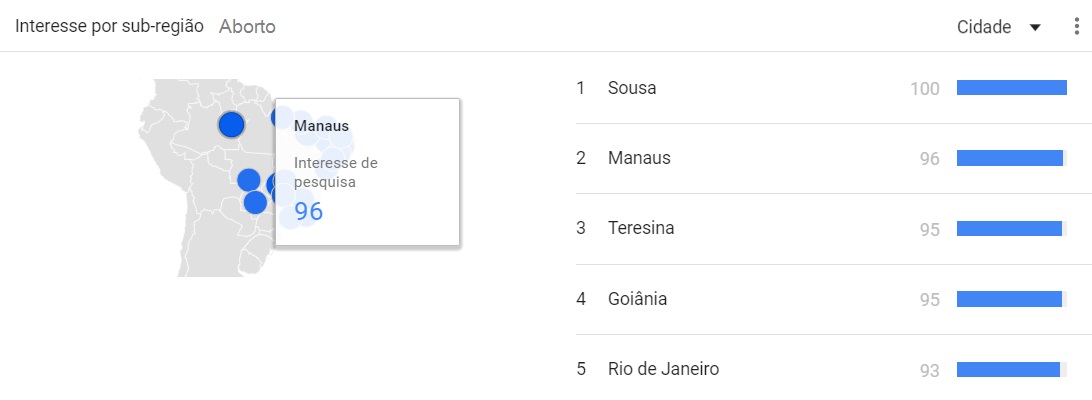This screenshot has width=1092, height=400.
Task: Click Rio de Janeiro's interest bar
Action: [x=1008, y=369]
